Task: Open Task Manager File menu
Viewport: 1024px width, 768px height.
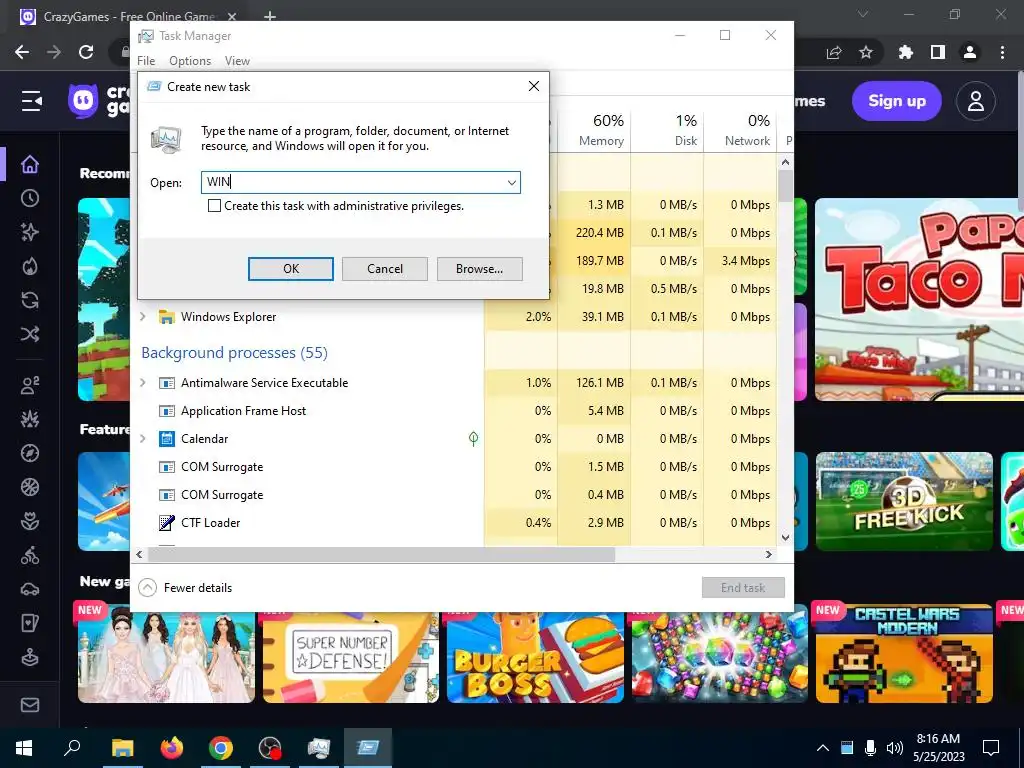Action: 146,61
